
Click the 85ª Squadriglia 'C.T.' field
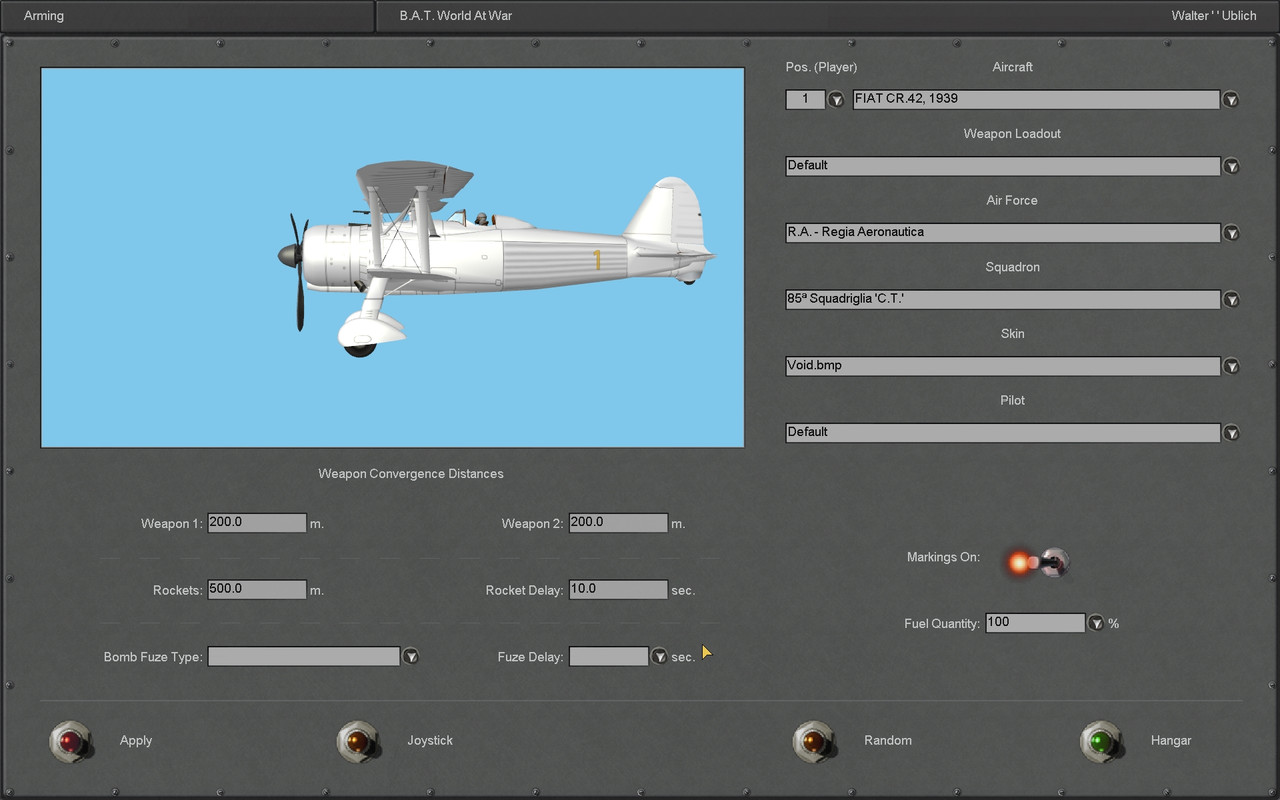(x=1003, y=299)
